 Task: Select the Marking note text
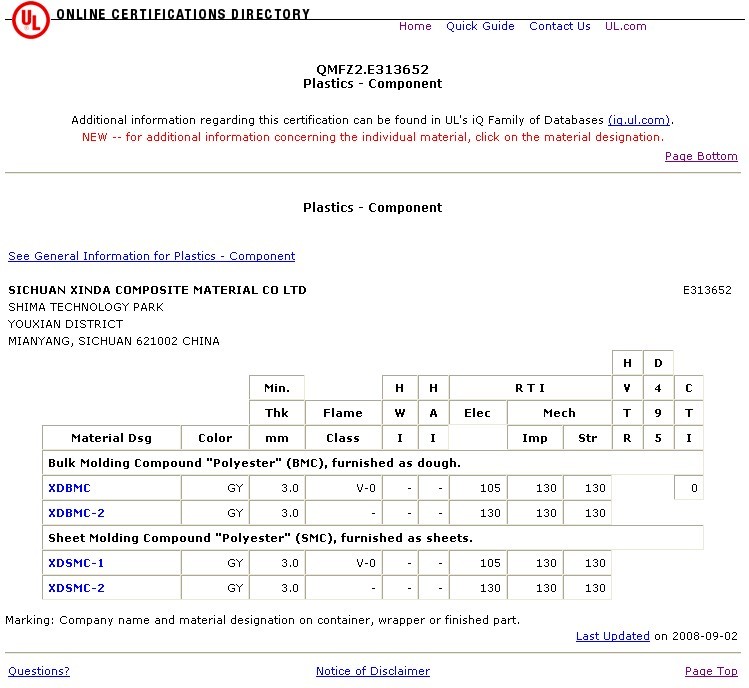pyautogui.click(x=262, y=620)
